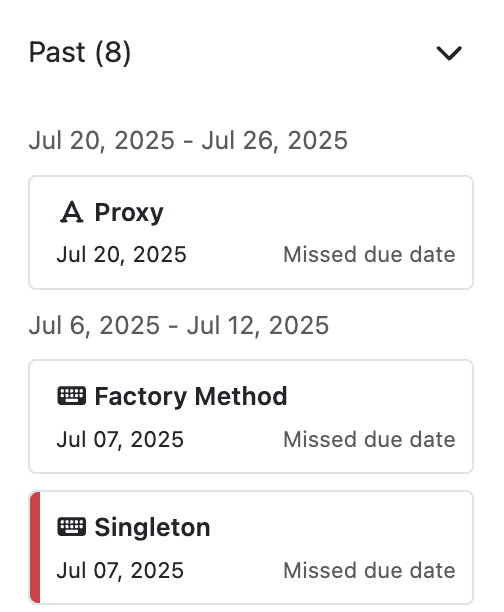Click the Singleton Jul 07, 2025 date
The width and height of the screenshot is (504, 612).
coord(120,571)
